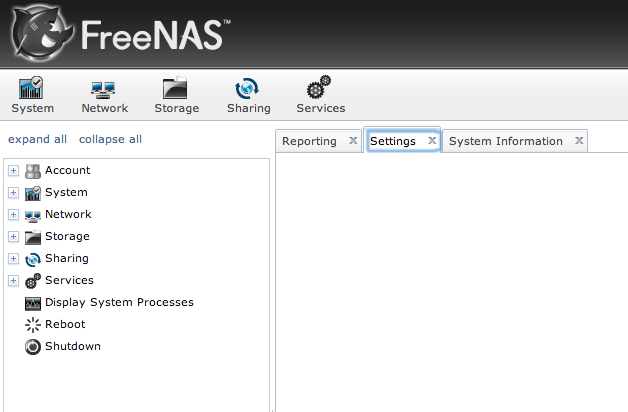Viewport: 628px width, 412px height.
Task: Click the System chart icon in tree
Action: pyautogui.click(x=33, y=193)
